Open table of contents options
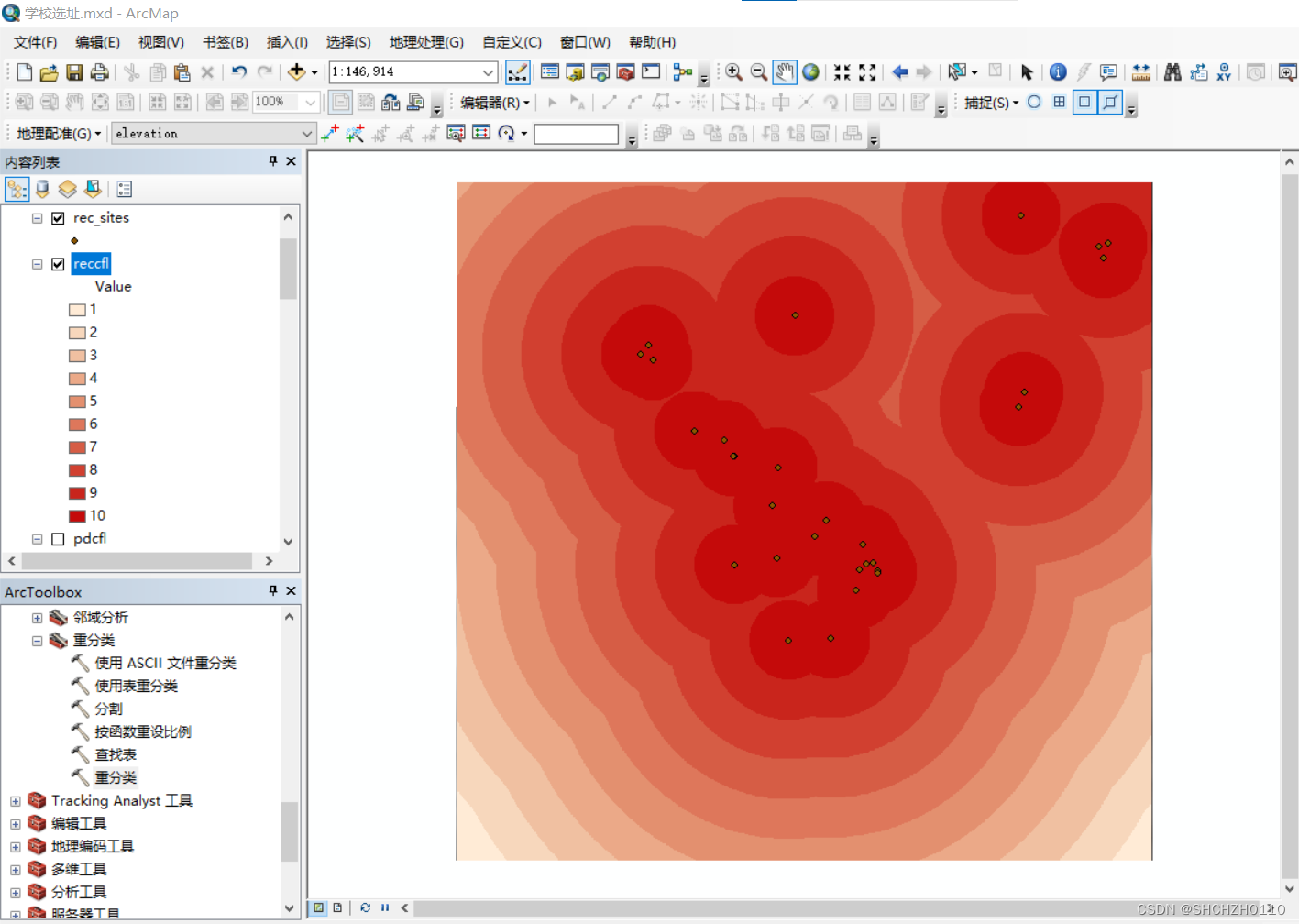 pos(125,189)
